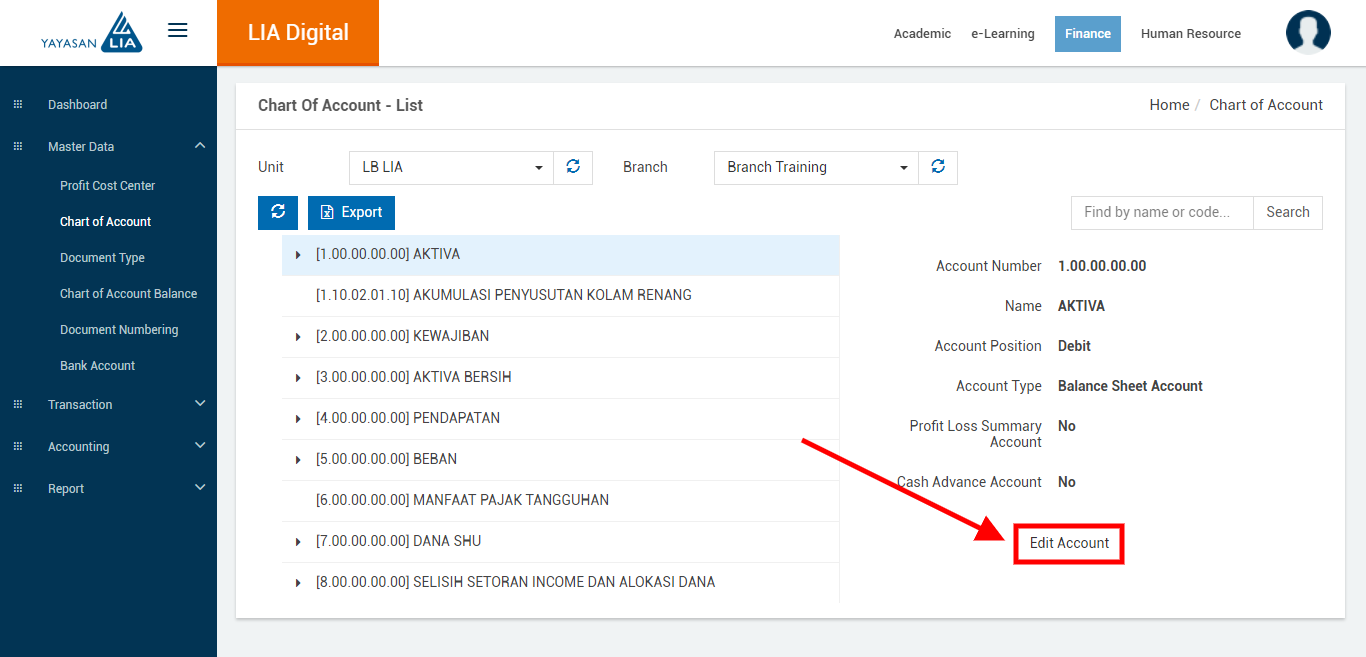Switch to the Academic module tab
The image size is (1366, 657).
tap(922, 34)
